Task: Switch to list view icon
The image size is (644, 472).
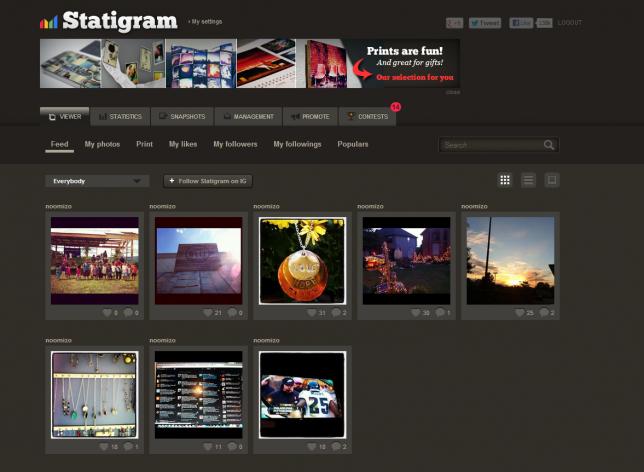Action: (x=528, y=180)
